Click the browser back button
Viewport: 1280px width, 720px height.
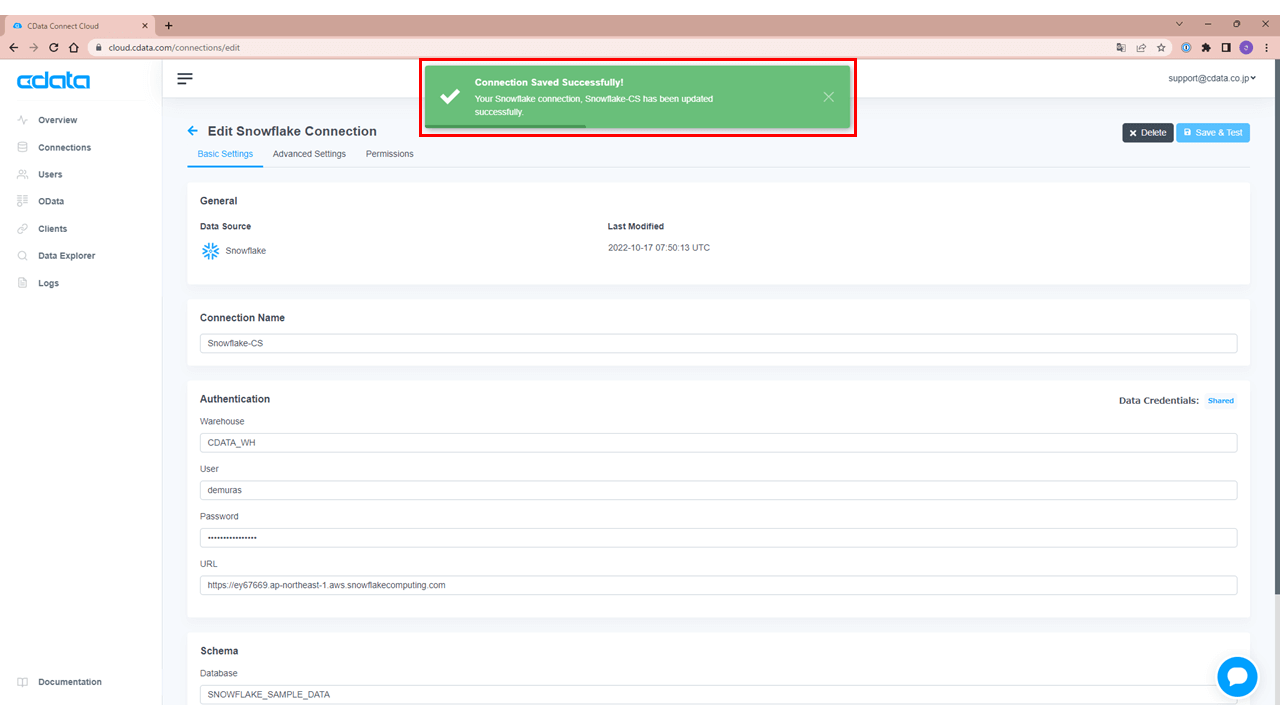[x=14, y=47]
